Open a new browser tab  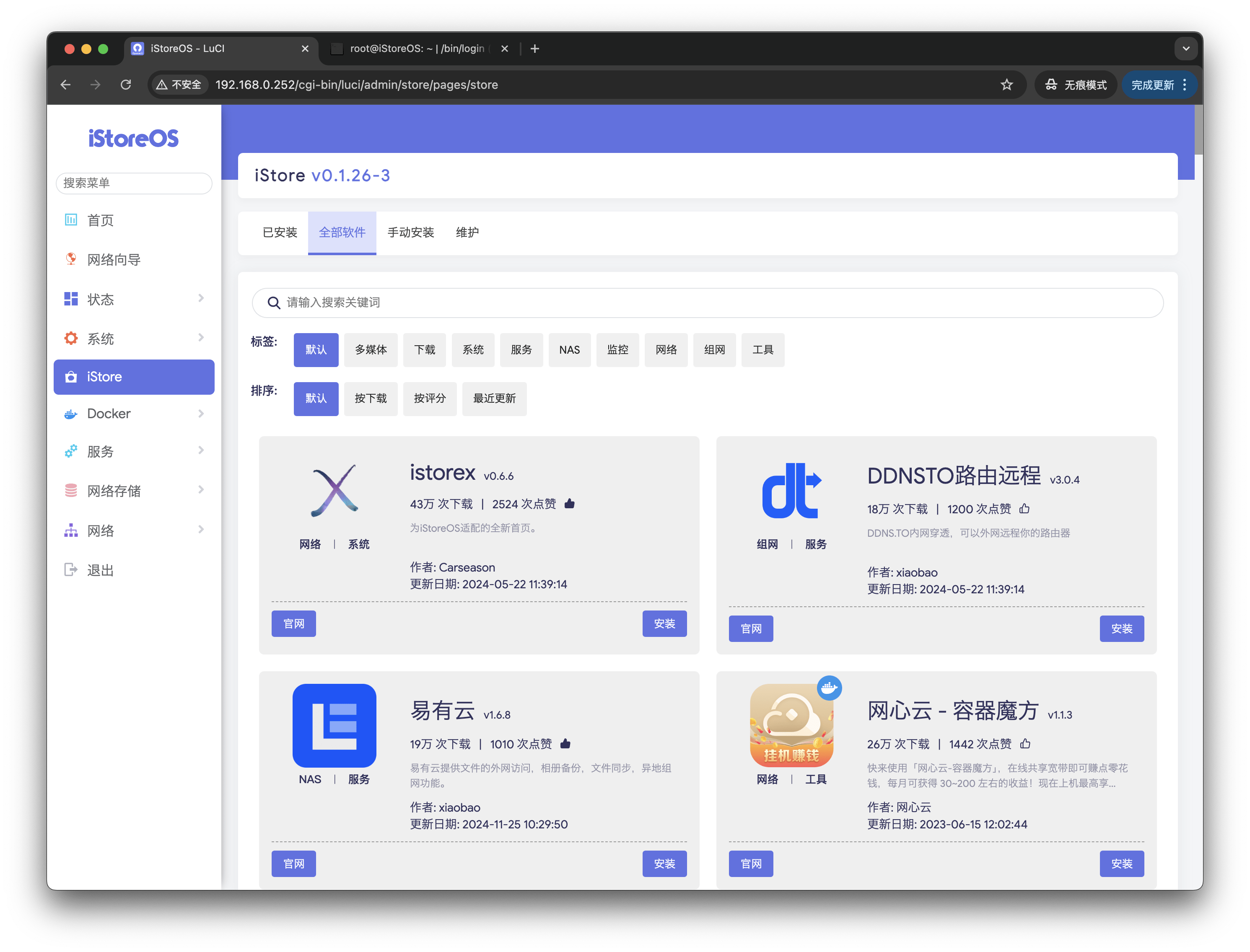534,49
